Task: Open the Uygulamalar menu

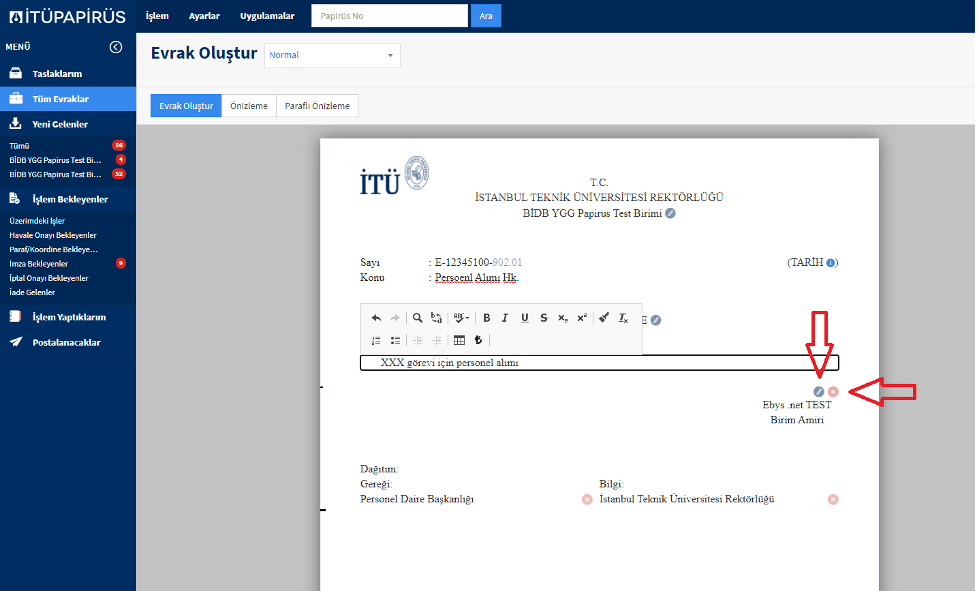Action: tap(267, 16)
